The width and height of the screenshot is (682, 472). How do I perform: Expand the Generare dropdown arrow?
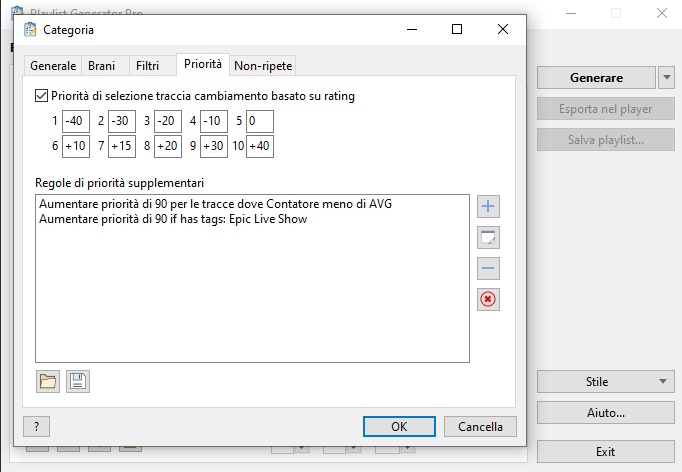point(667,78)
